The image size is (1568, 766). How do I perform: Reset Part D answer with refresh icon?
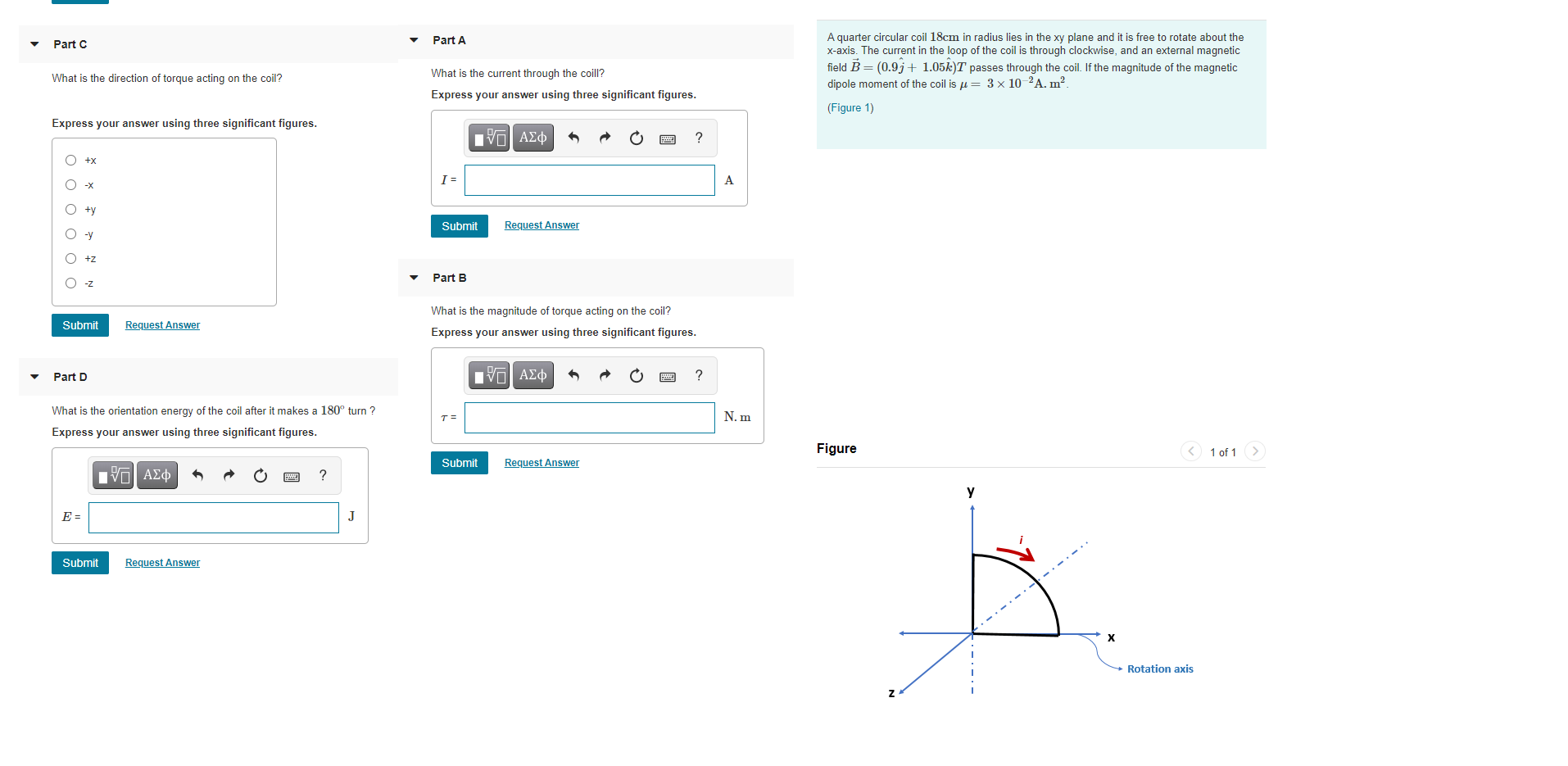coord(261,475)
